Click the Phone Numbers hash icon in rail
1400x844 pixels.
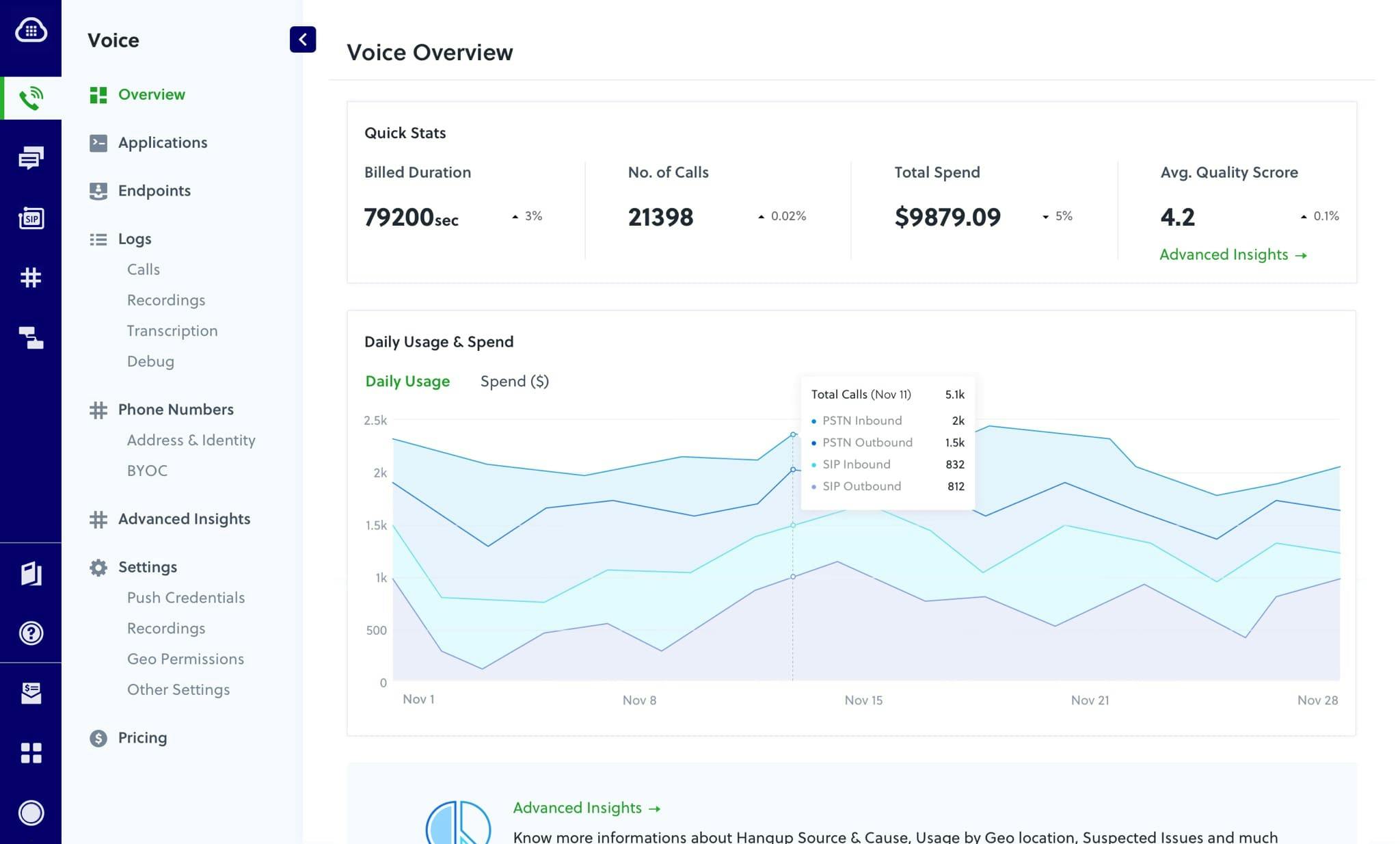click(31, 278)
